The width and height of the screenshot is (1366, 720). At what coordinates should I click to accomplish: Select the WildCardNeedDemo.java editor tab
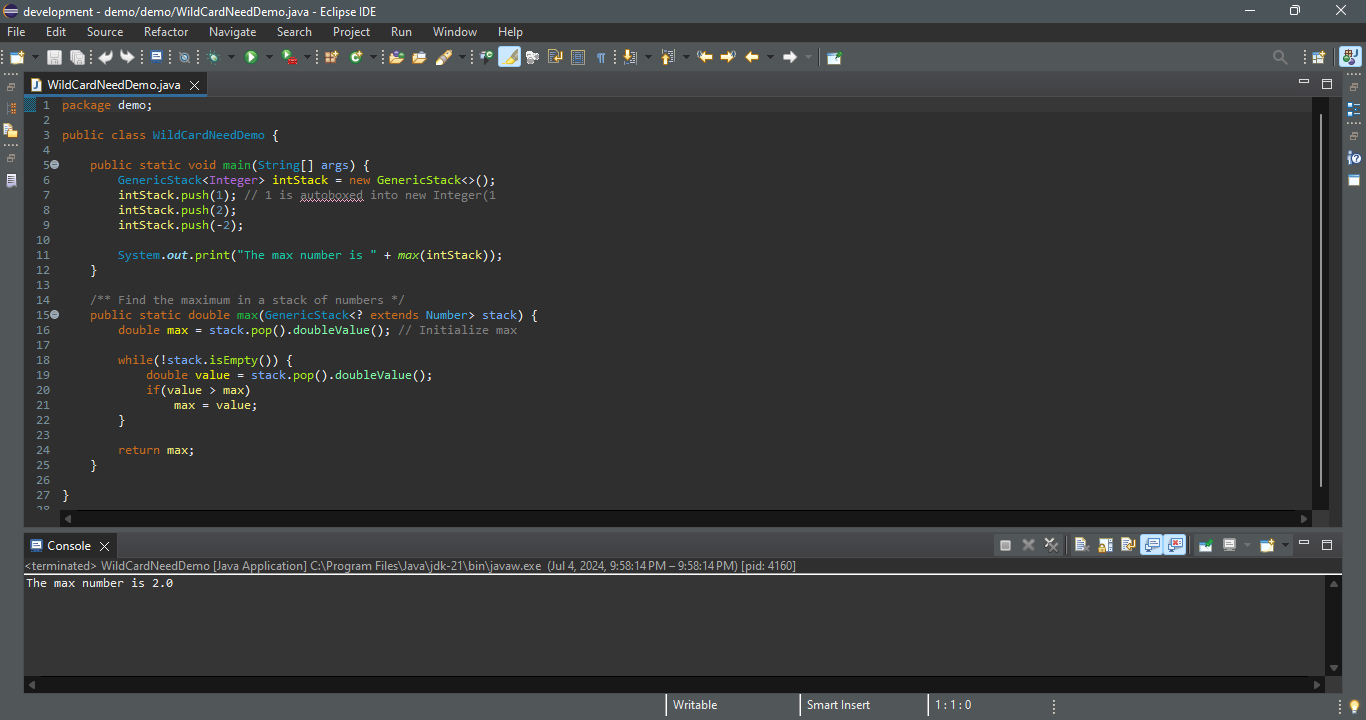coord(113,85)
